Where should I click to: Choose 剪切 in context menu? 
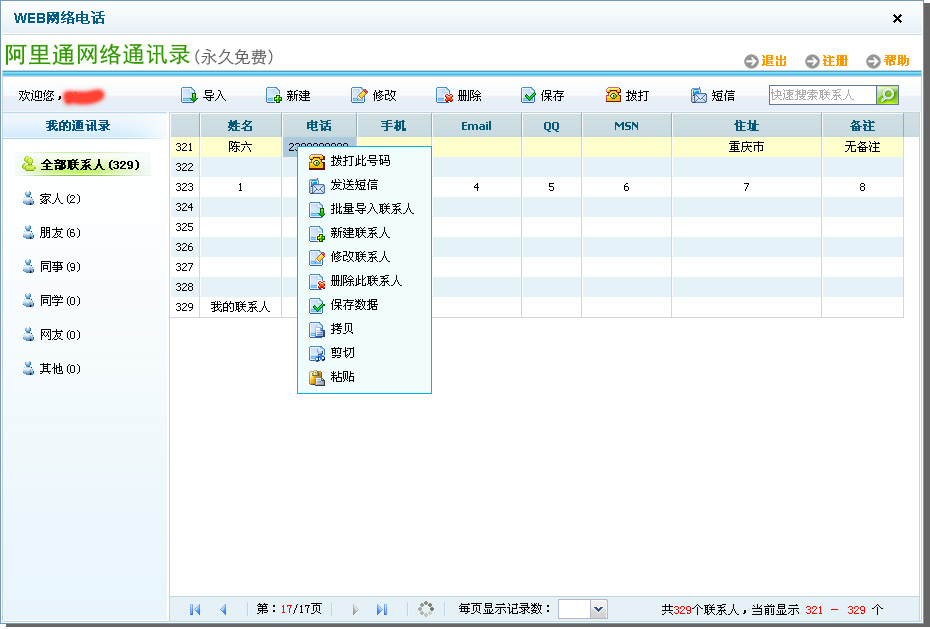(364, 353)
